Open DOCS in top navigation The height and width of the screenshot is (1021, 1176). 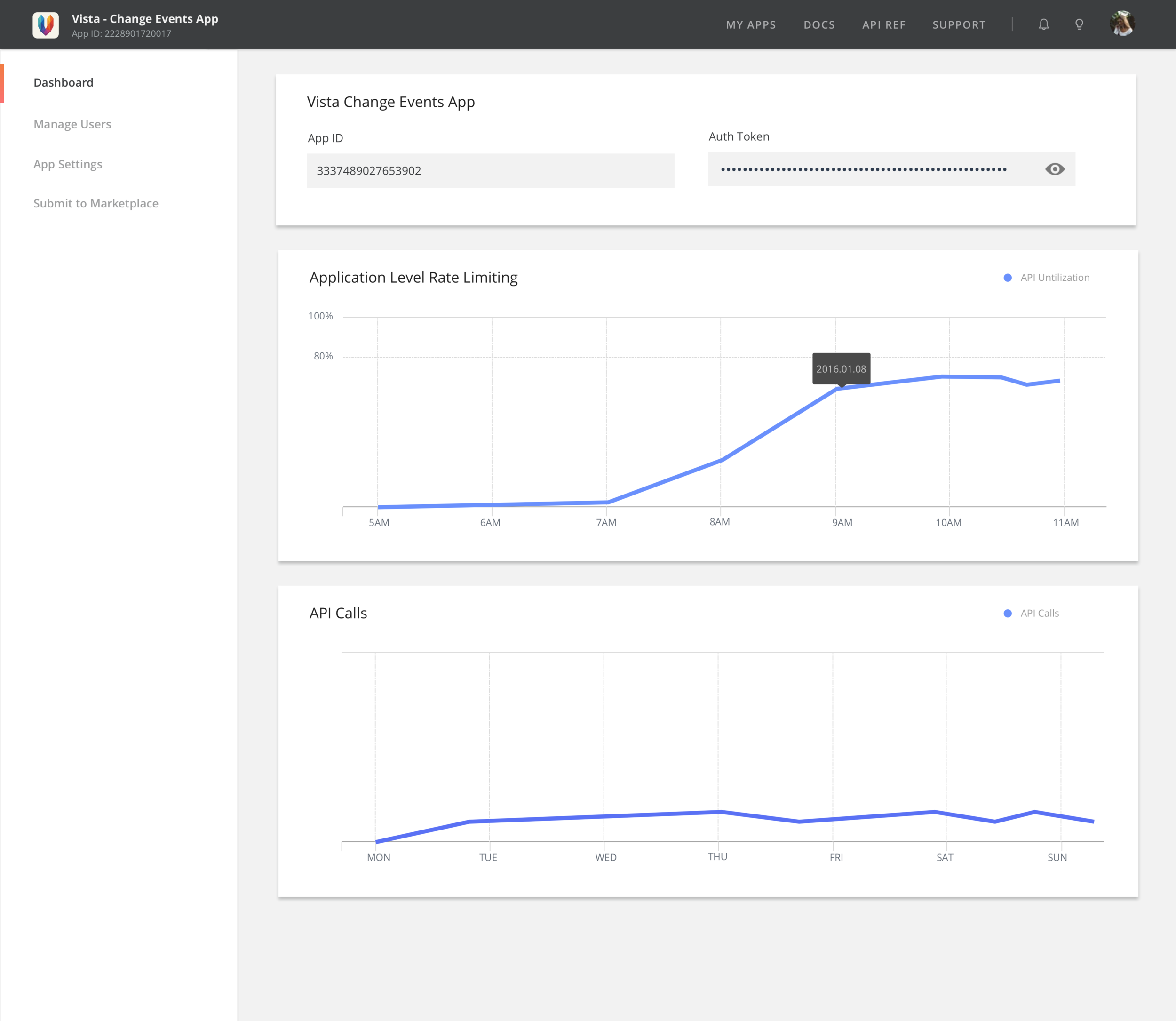tap(819, 25)
